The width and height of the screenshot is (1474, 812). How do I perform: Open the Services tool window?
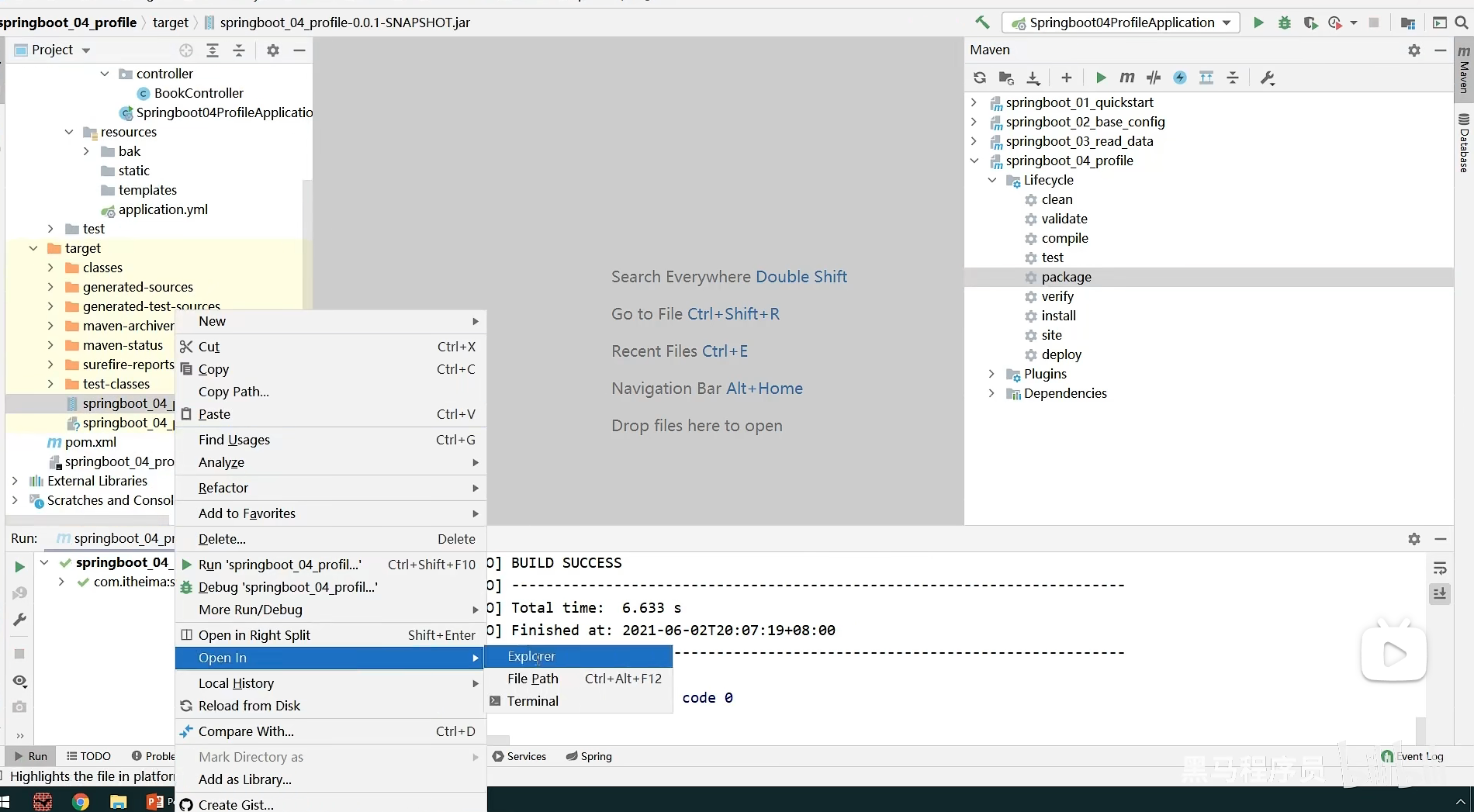pyautogui.click(x=519, y=756)
